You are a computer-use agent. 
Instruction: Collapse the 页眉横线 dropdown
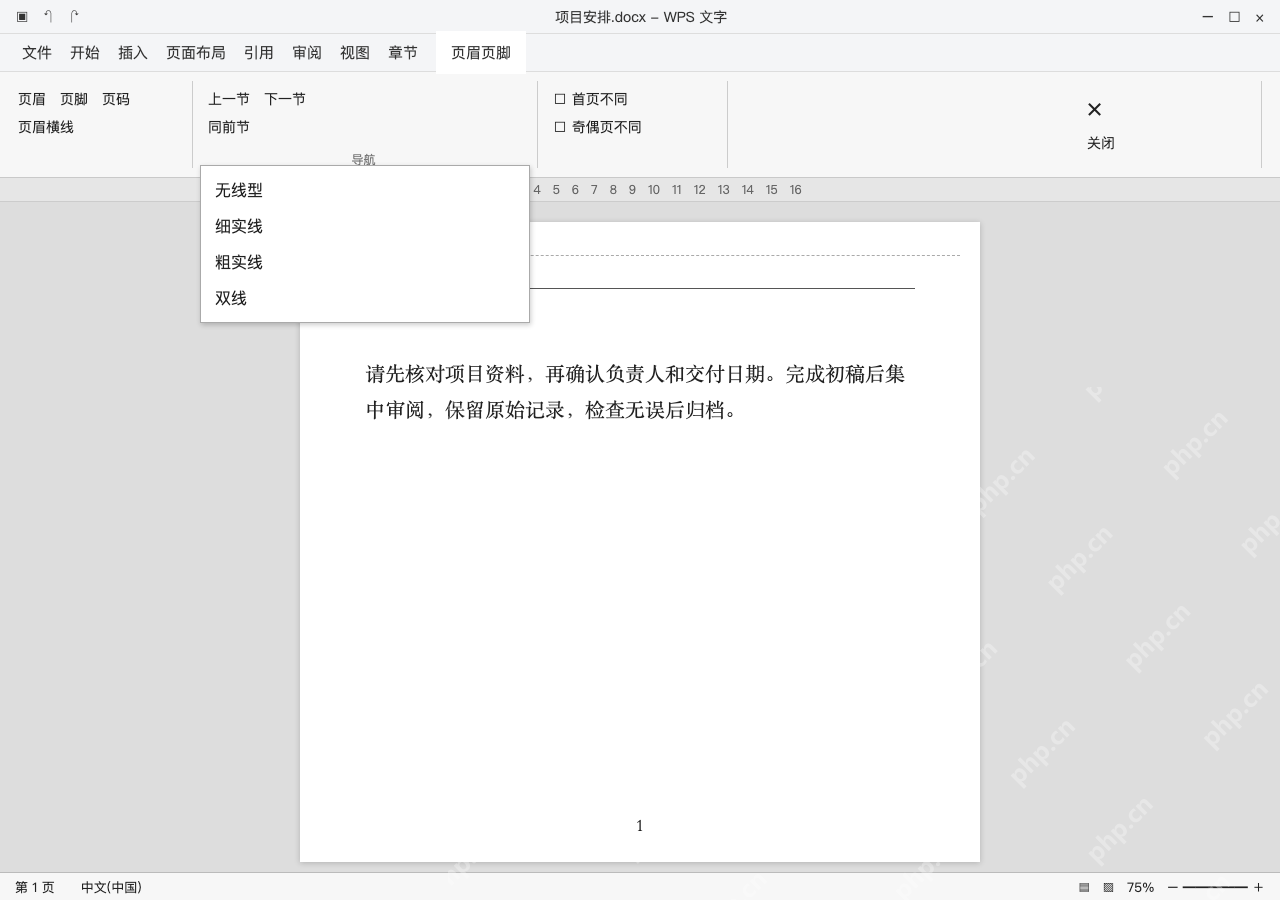tap(46, 127)
